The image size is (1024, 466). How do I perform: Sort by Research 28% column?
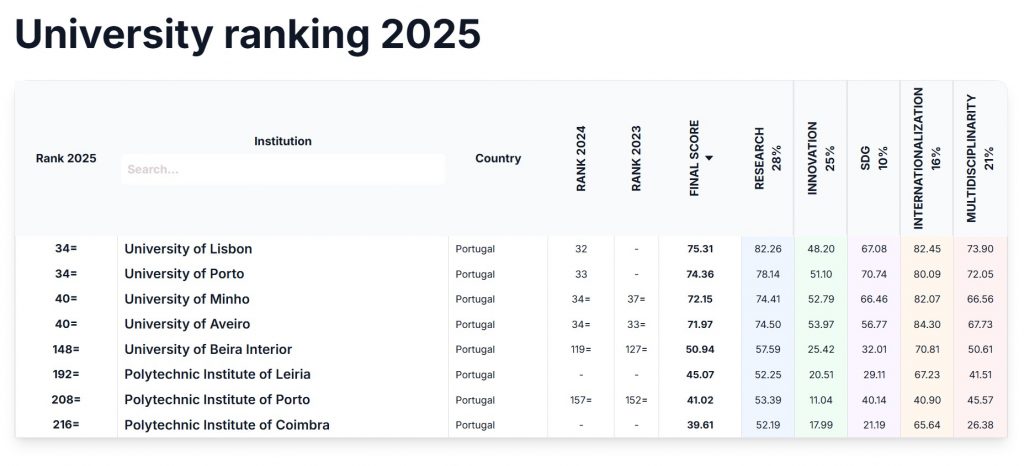pyautogui.click(x=767, y=158)
